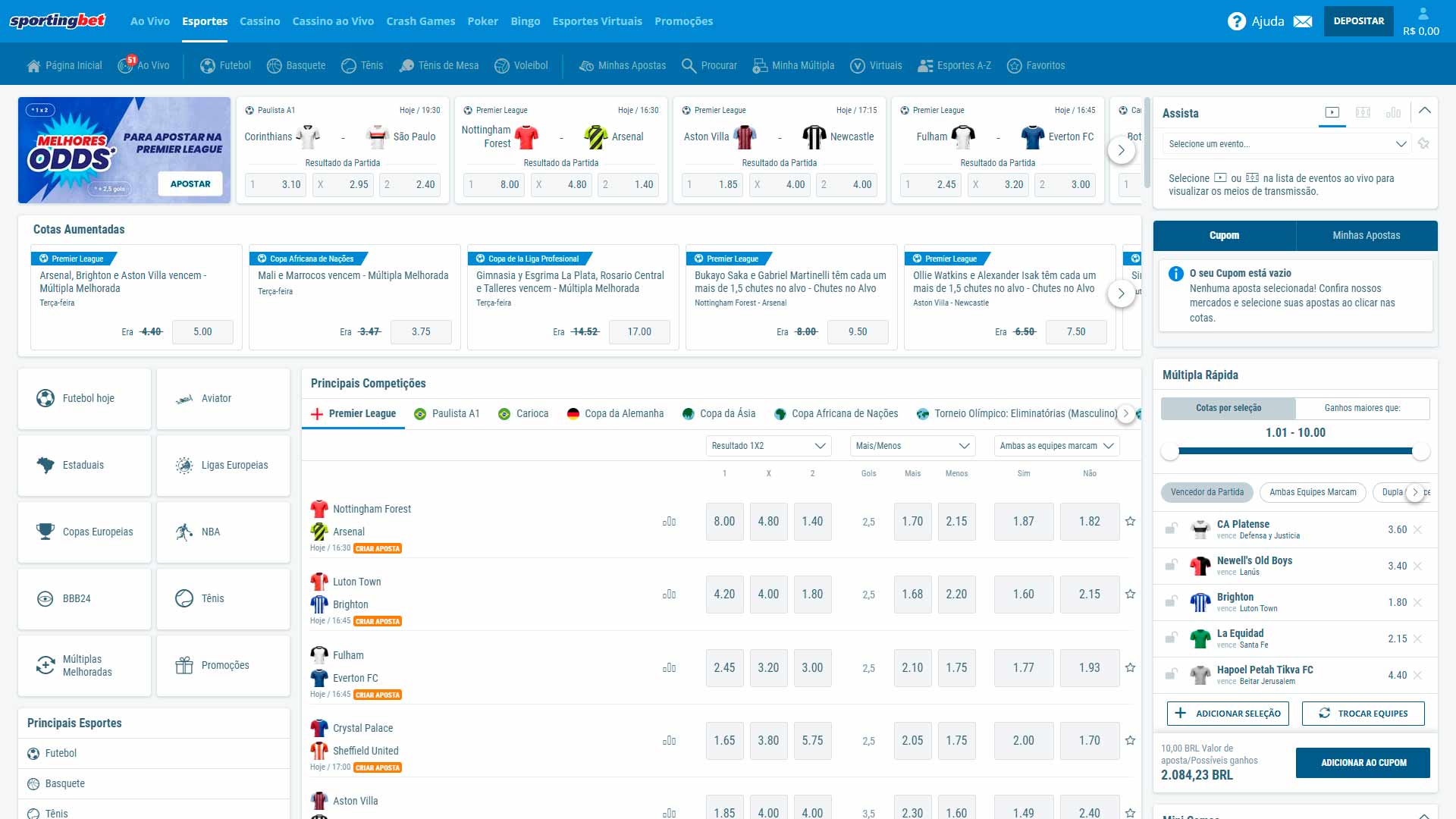The height and width of the screenshot is (819, 1456).
Task: Open stats icon for Luton Town match
Action: tap(669, 595)
